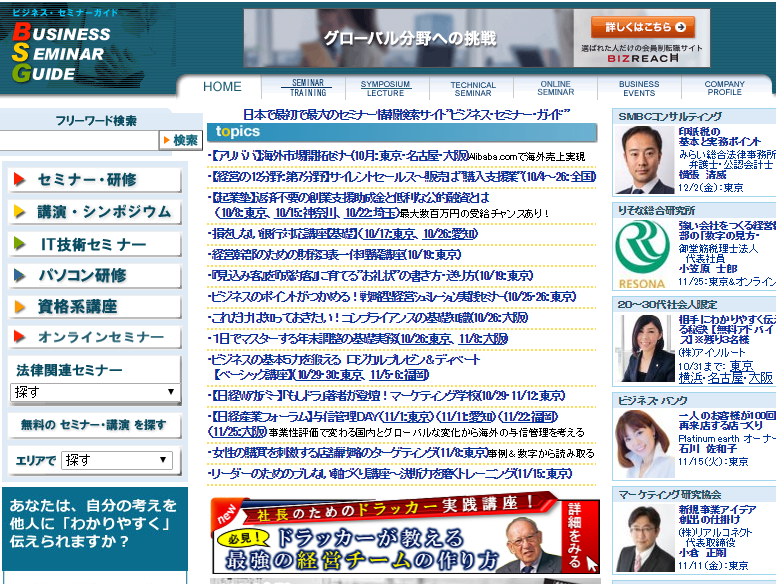Follow the 東京 link after 10/31まで

click(741, 366)
